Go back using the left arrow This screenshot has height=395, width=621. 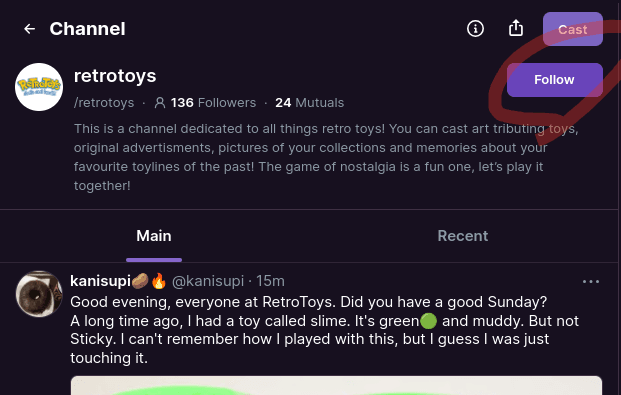point(29,29)
